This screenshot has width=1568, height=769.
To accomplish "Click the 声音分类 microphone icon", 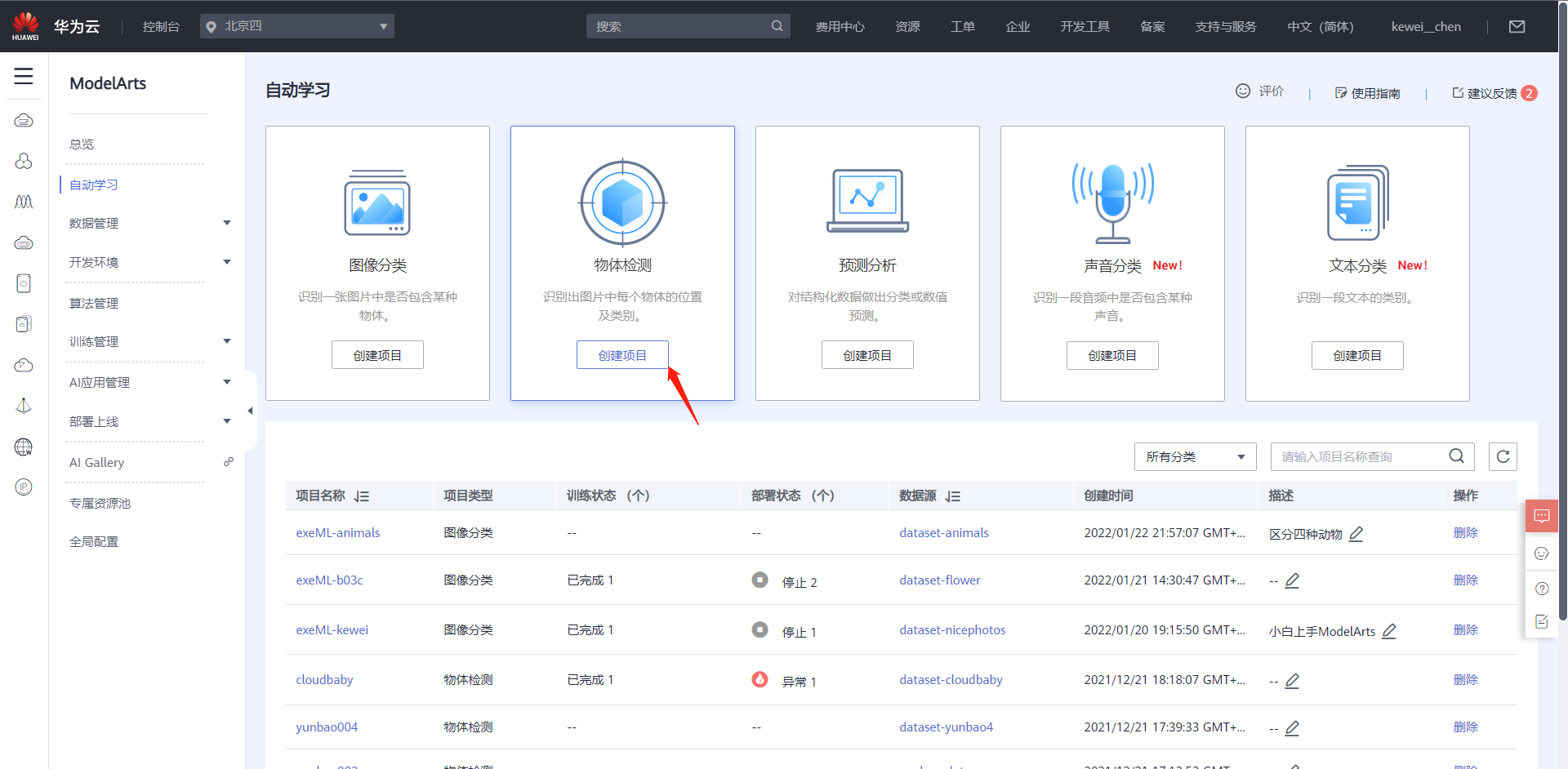I will pos(1112,202).
